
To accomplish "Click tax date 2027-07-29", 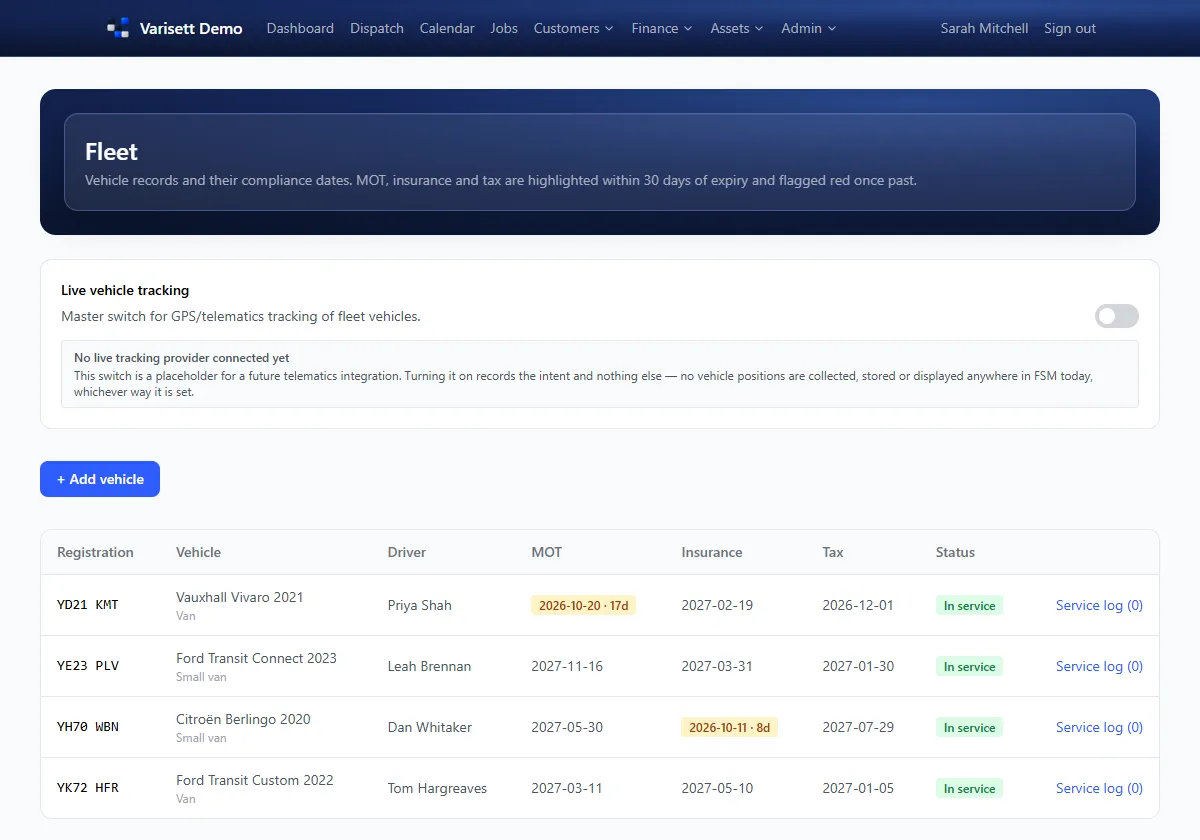I will (858, 727).
